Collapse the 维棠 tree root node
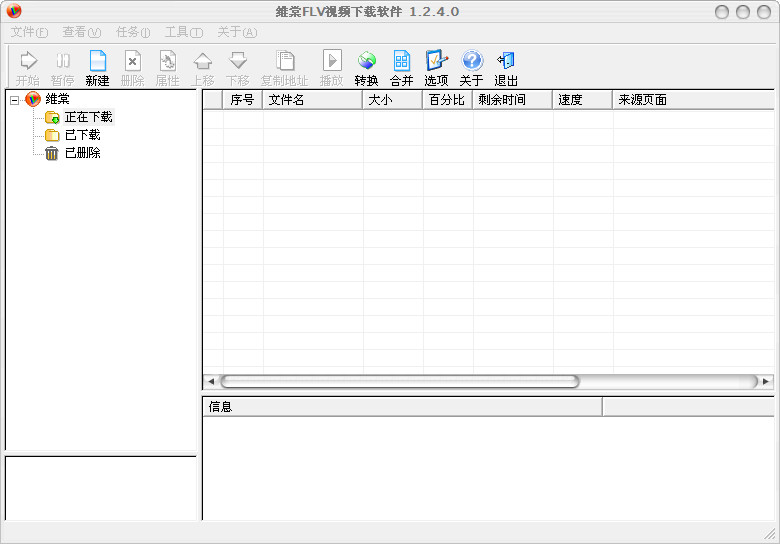The height and width of the screenshot is (544, 780). (14, 99)
